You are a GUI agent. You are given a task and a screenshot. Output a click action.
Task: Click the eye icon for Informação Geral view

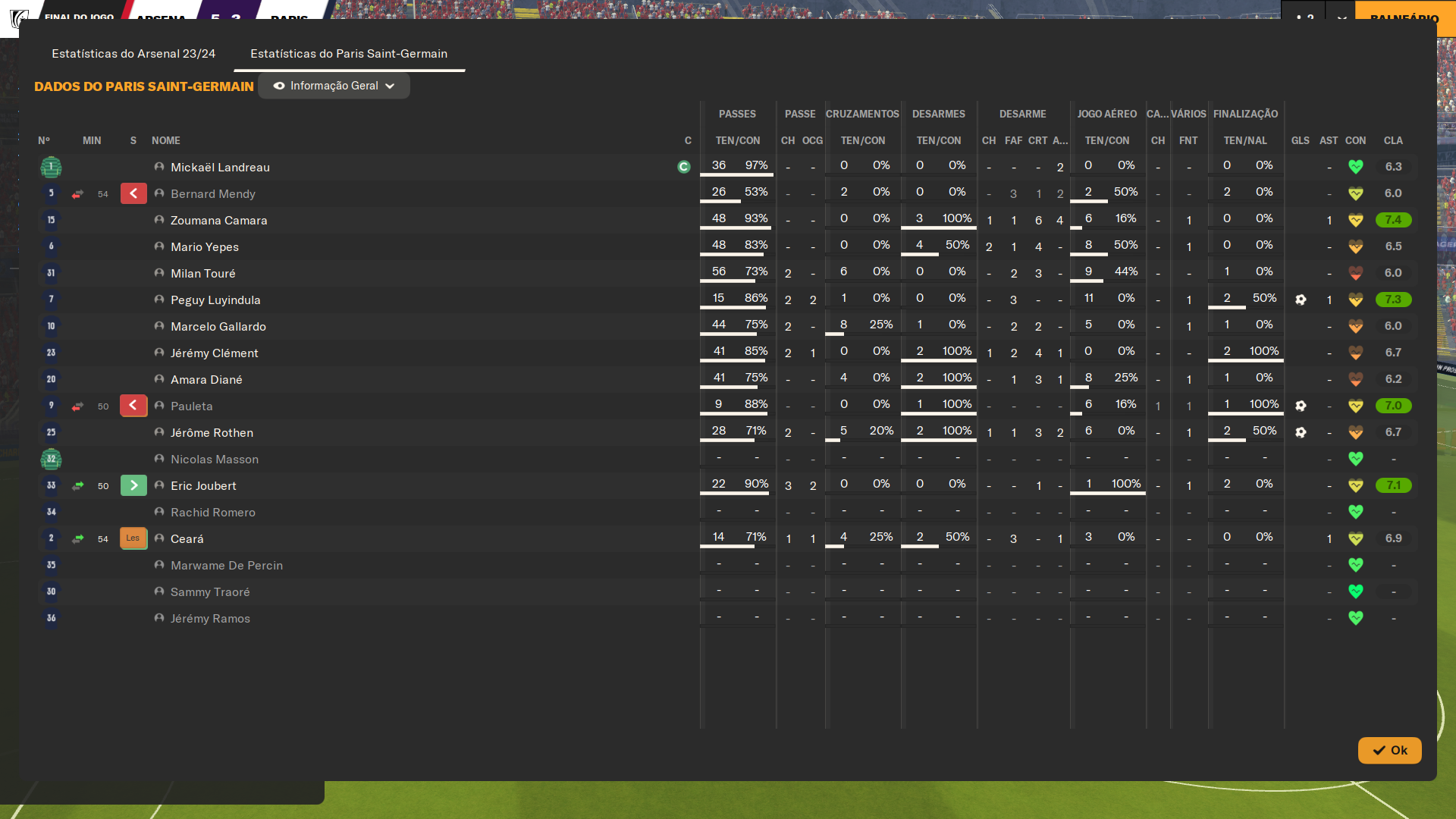point(279,86)
